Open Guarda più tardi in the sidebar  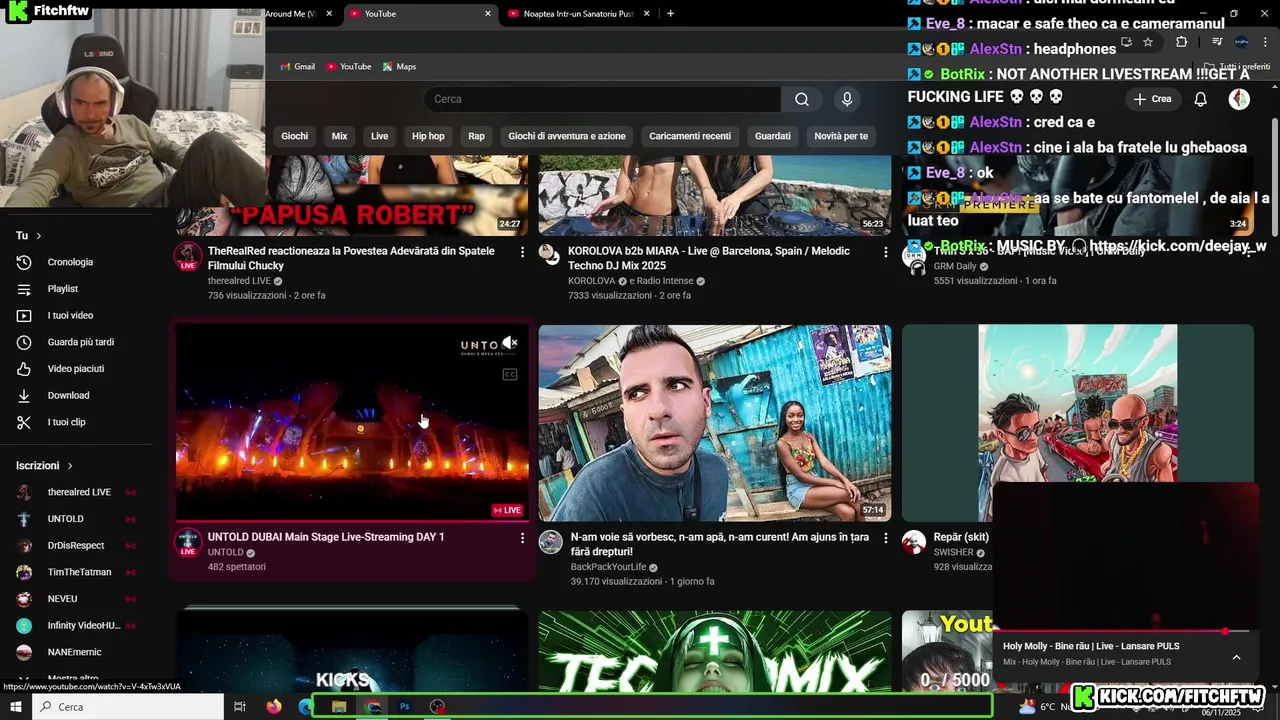[x=80, y=342]
